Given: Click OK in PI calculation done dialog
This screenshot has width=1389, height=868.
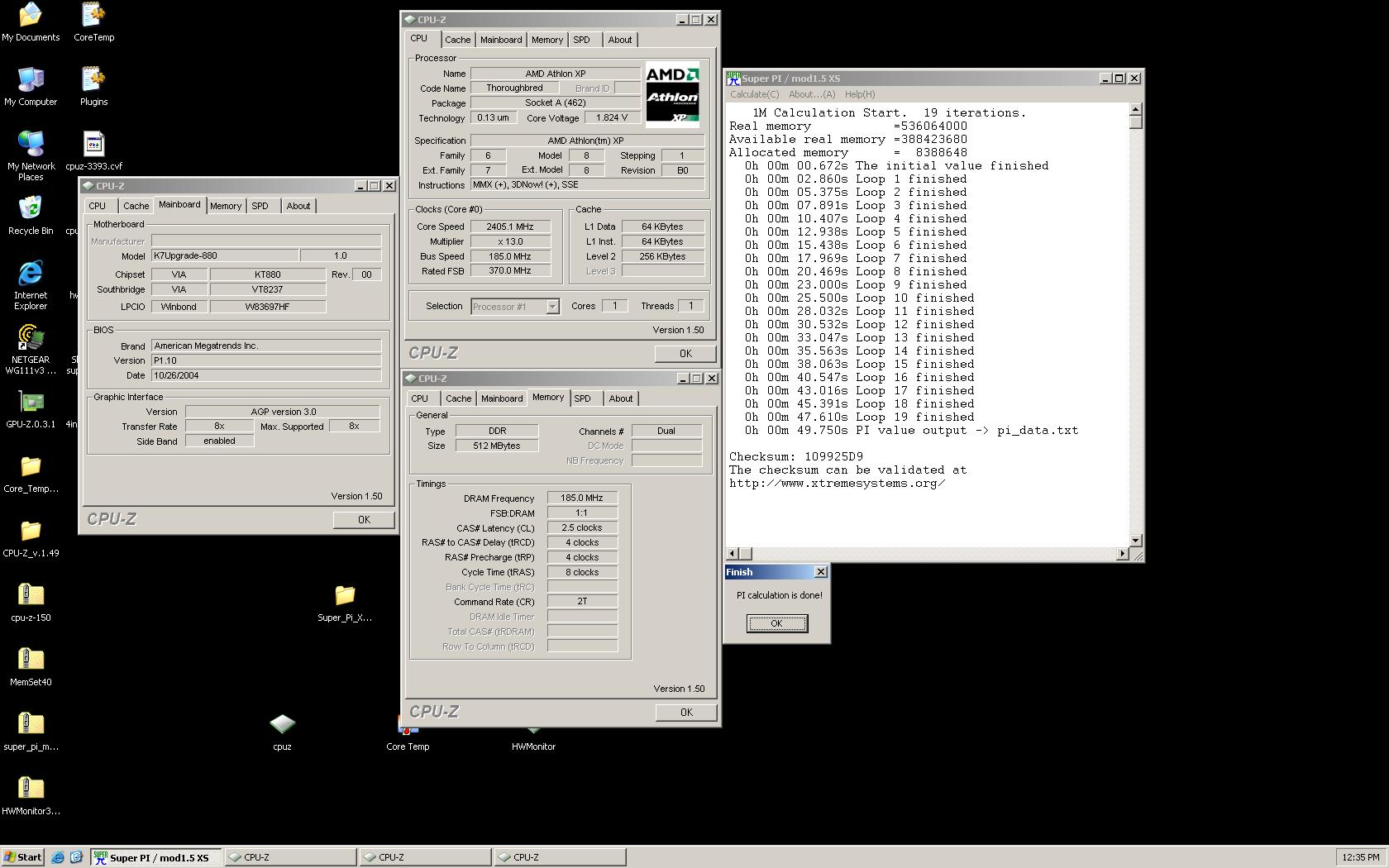Looking at the screenshot, I should 776,623.
